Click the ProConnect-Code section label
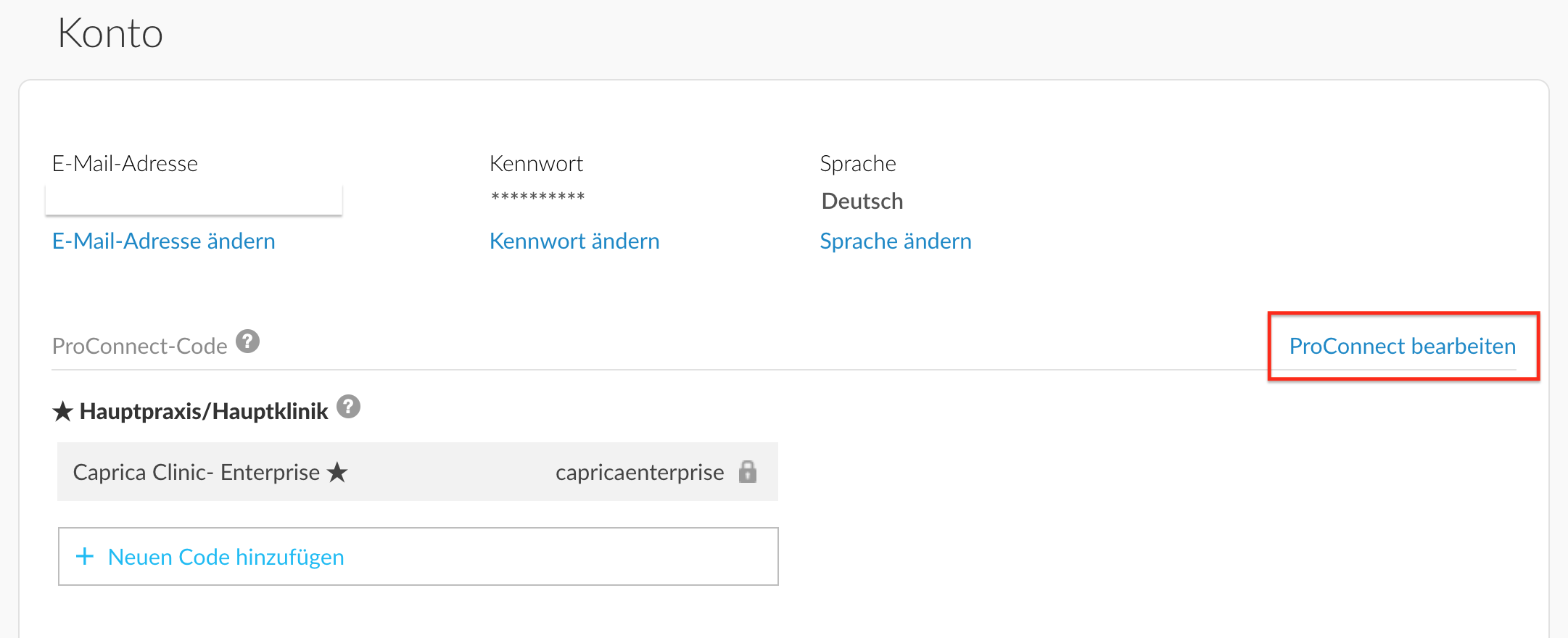Screen dimensions: 1568x638 (x=140, y=346)
